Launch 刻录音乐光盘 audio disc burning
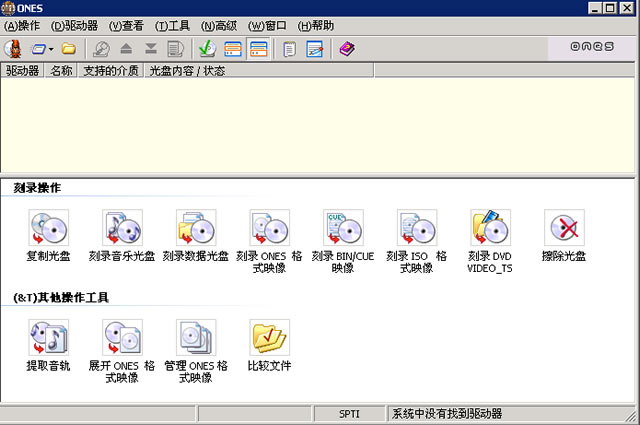 (x=122, y=228)
